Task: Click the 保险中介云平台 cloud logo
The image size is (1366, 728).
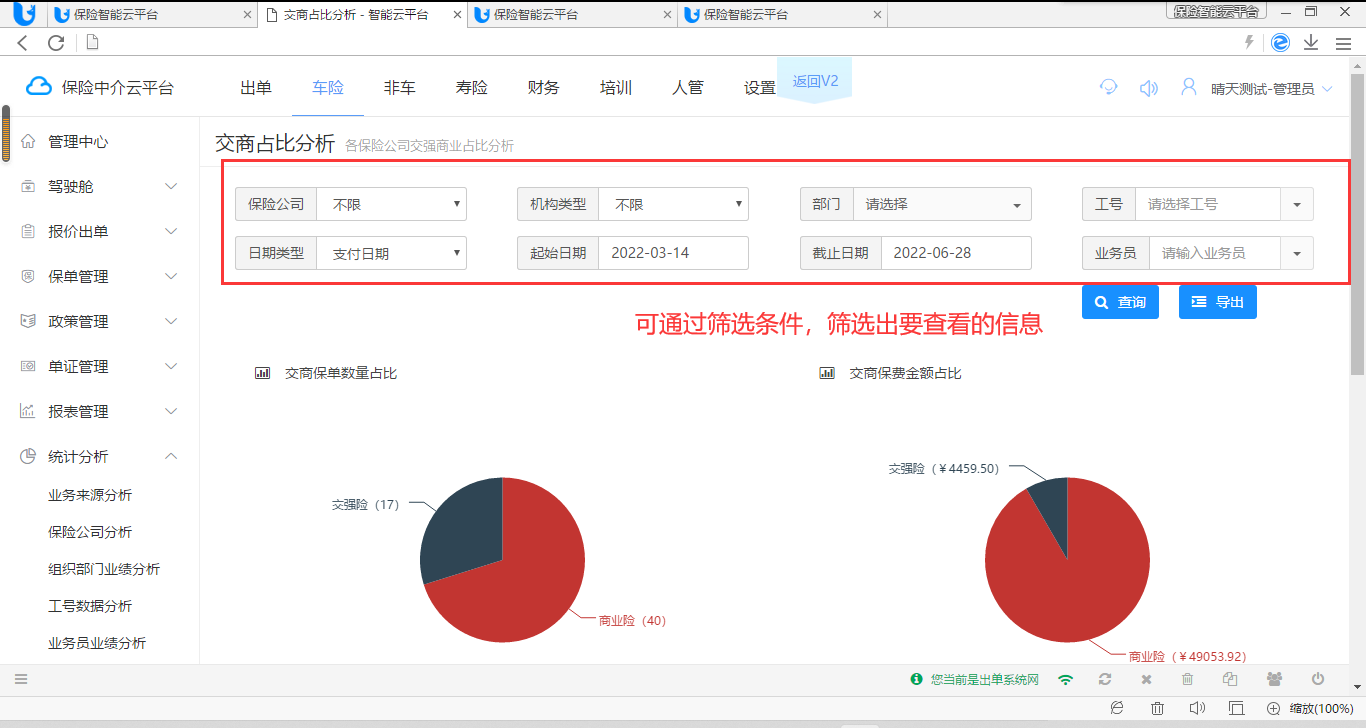Action: (x=99, y=87)
